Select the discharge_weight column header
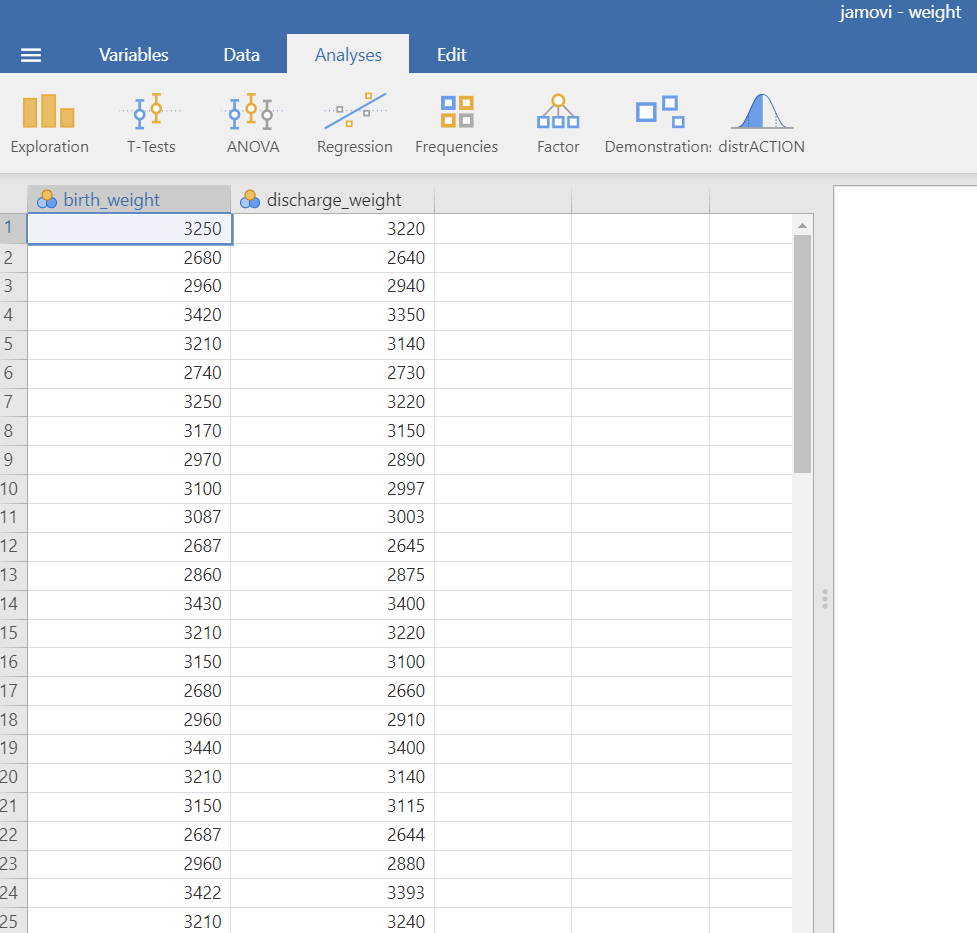Viewport: 977px width, 933px height. click(332, 200)
